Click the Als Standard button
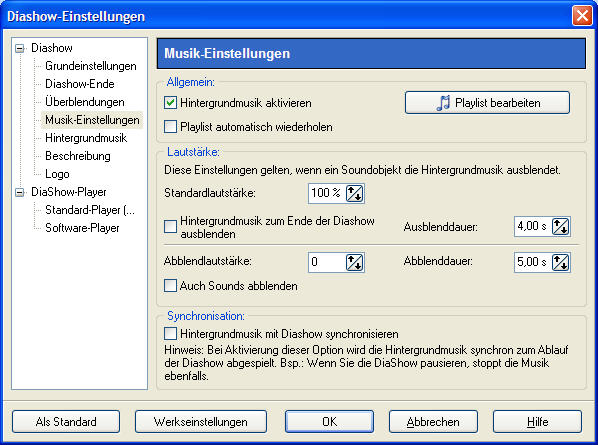This screenshot has width=598, height=445. tap(66, 421)
